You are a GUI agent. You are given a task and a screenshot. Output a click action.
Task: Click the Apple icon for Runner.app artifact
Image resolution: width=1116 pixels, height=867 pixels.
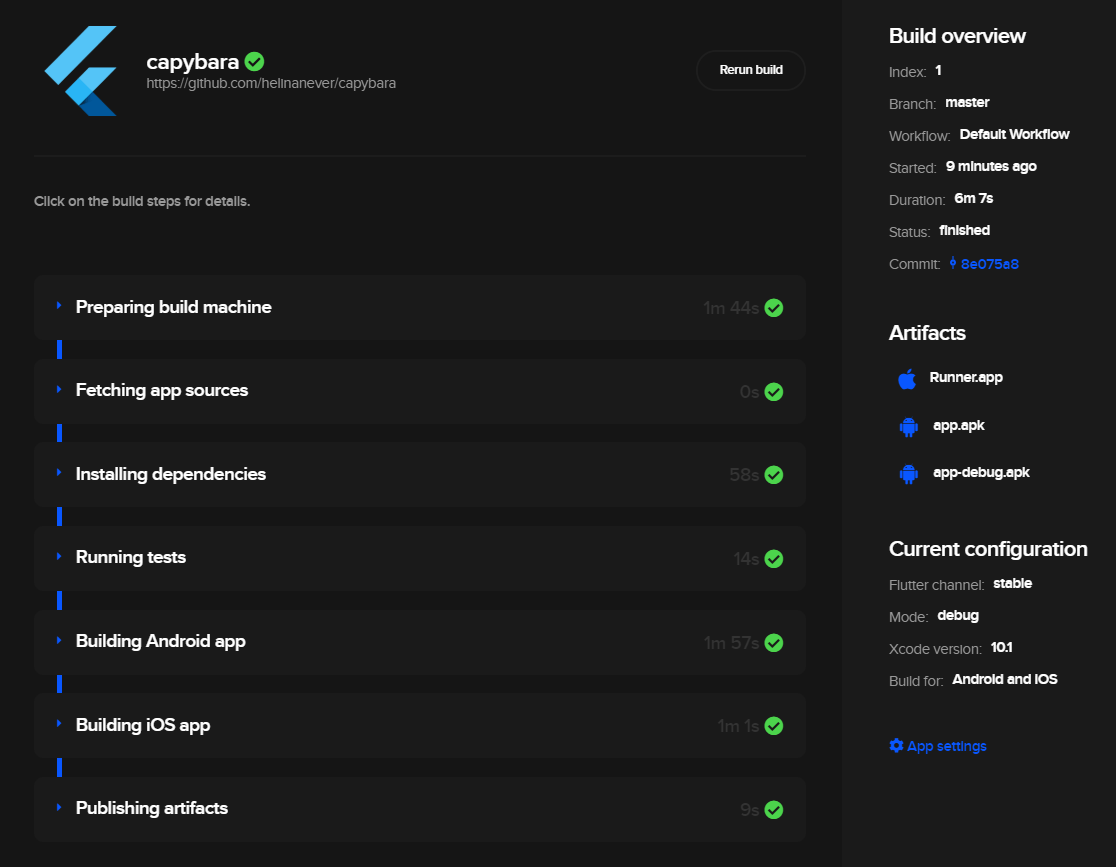point(907,379)
